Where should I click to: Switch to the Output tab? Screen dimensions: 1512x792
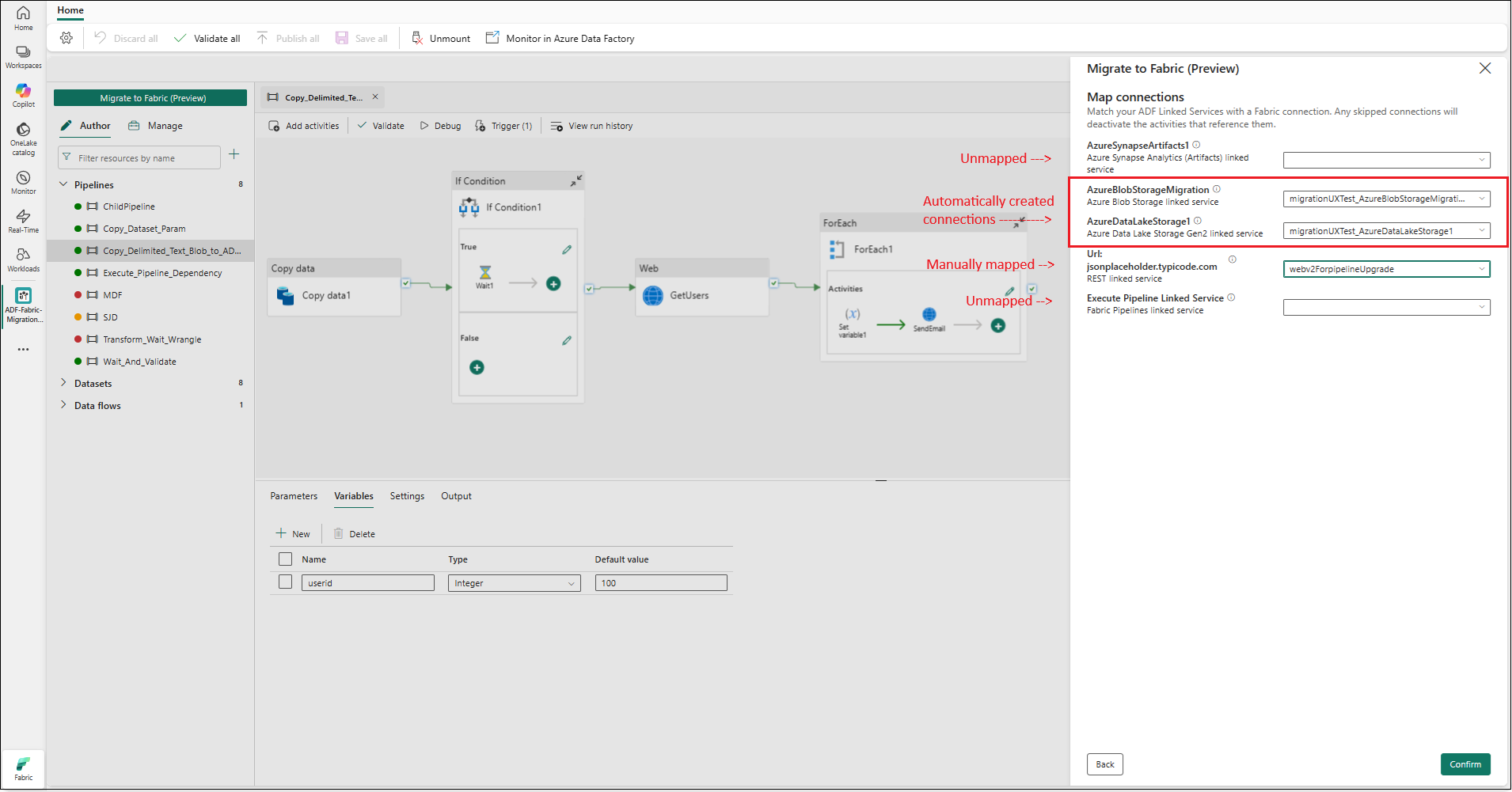456,496
